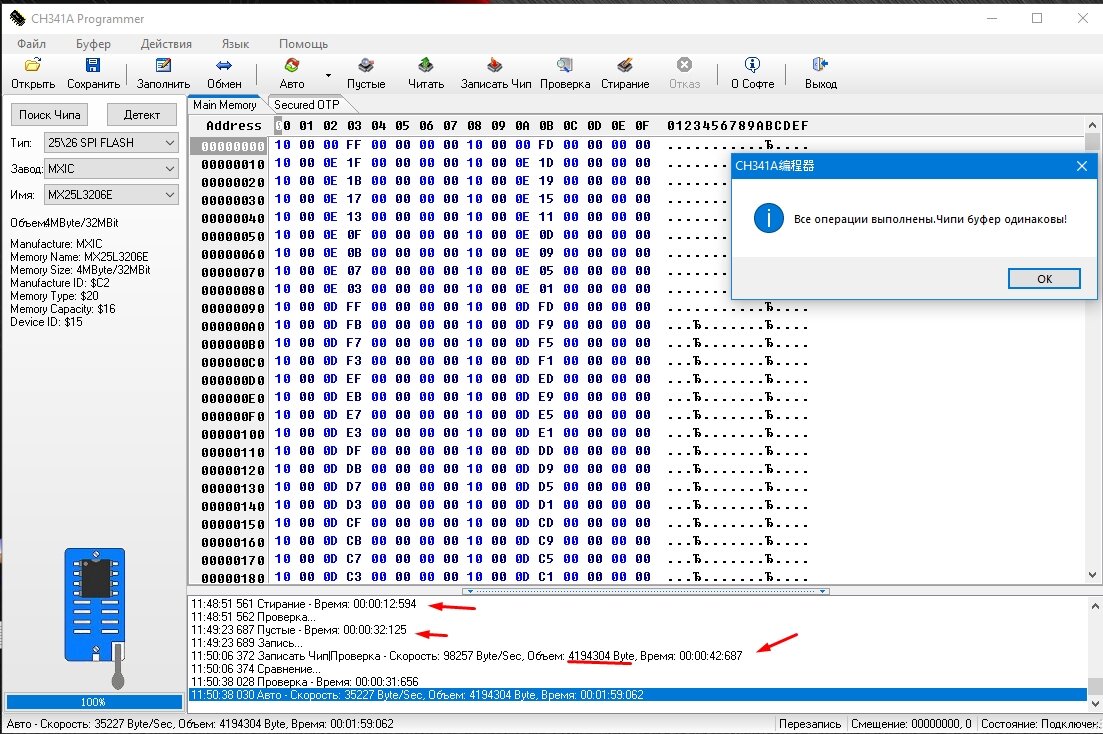1103x734 pixels.
Task: Click the Пустые (Blank check) icon
Action: (x=366, y=66)
